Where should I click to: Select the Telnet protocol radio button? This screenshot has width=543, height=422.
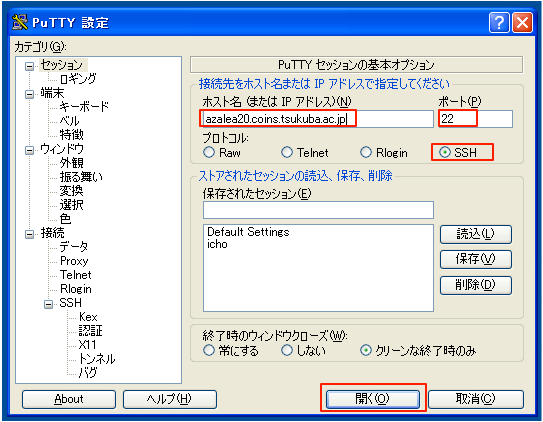click(x=287, y=152)
